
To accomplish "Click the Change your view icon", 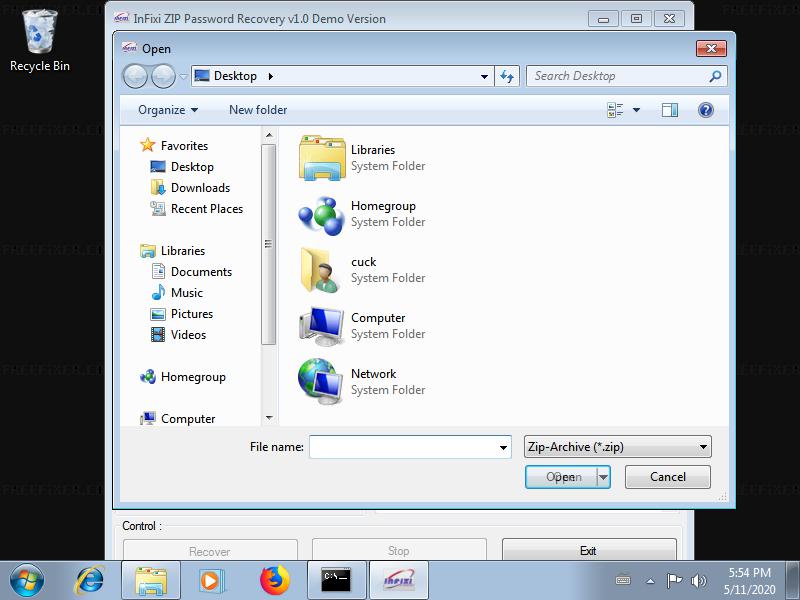I will [x=615, y=110].
